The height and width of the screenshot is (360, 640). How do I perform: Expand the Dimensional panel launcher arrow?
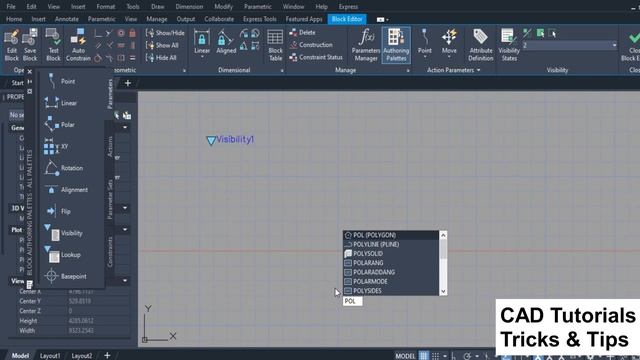click(282, 71)
